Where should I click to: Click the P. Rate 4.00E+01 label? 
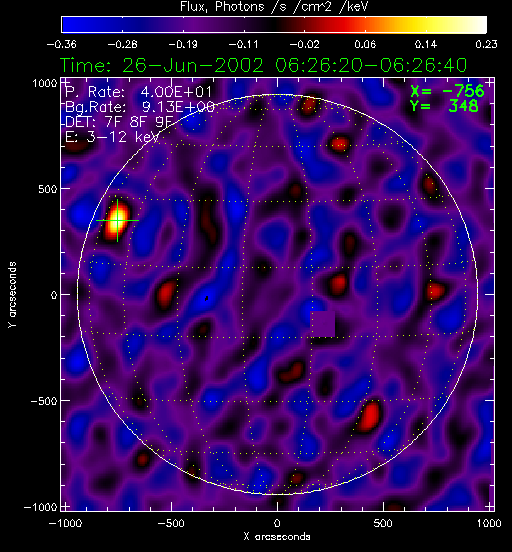(x=139, y=92)
